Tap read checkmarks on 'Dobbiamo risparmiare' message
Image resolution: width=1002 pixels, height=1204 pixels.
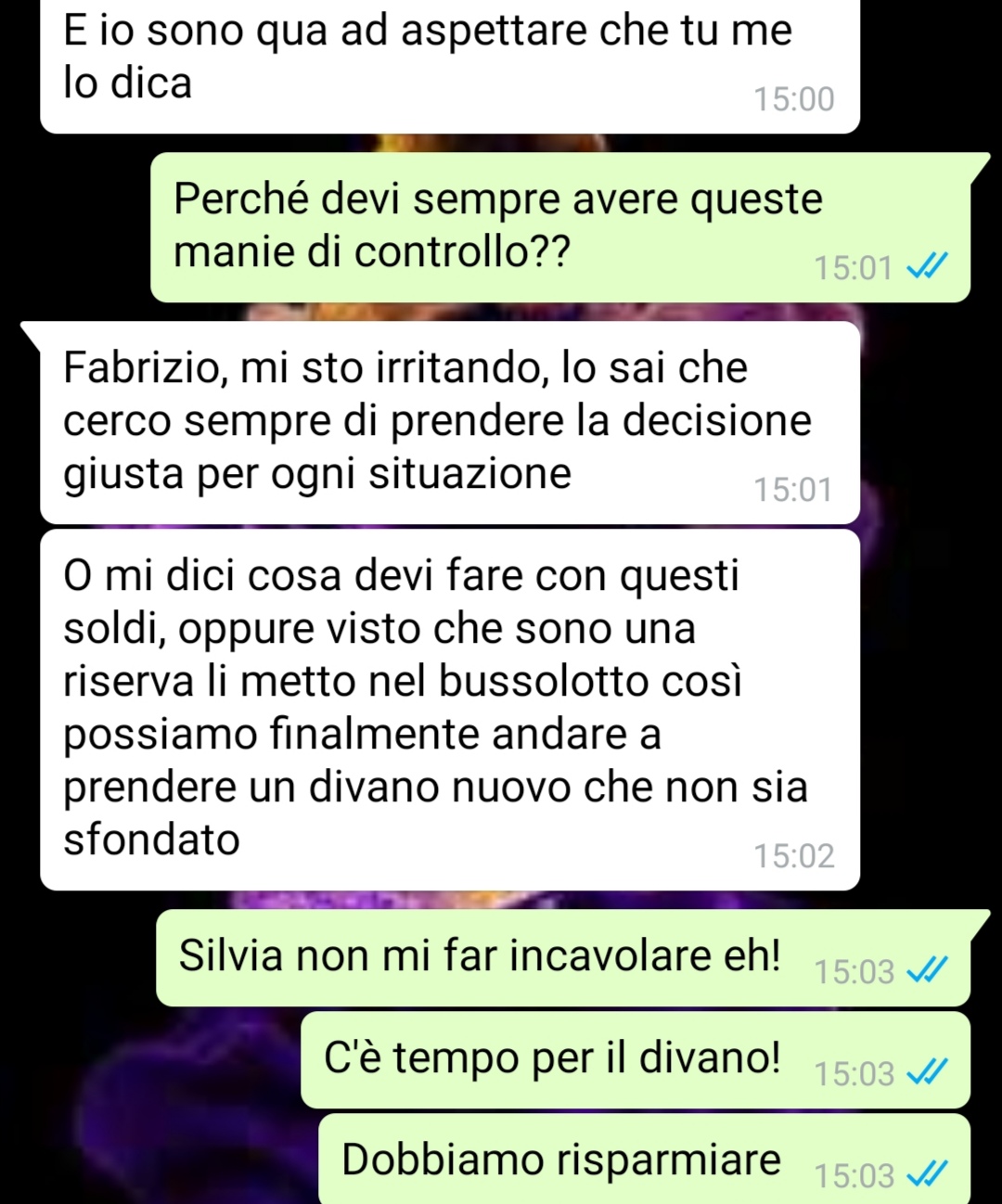(926, 1175)
